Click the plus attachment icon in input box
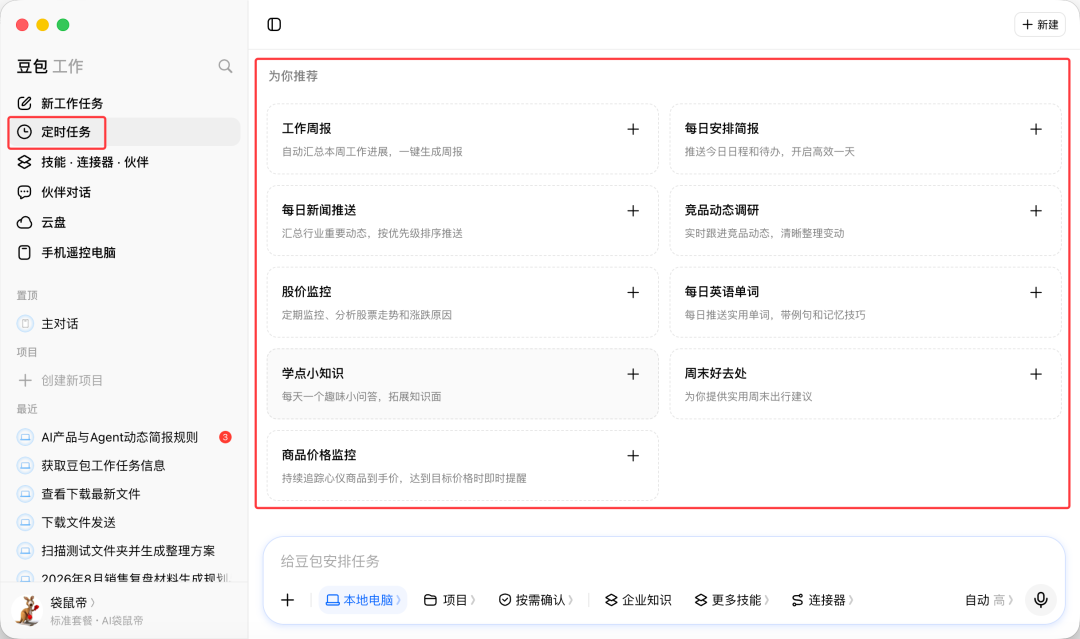Image resolution: width=1080 pixels, height=639 pixels. (x=288, y=600)
